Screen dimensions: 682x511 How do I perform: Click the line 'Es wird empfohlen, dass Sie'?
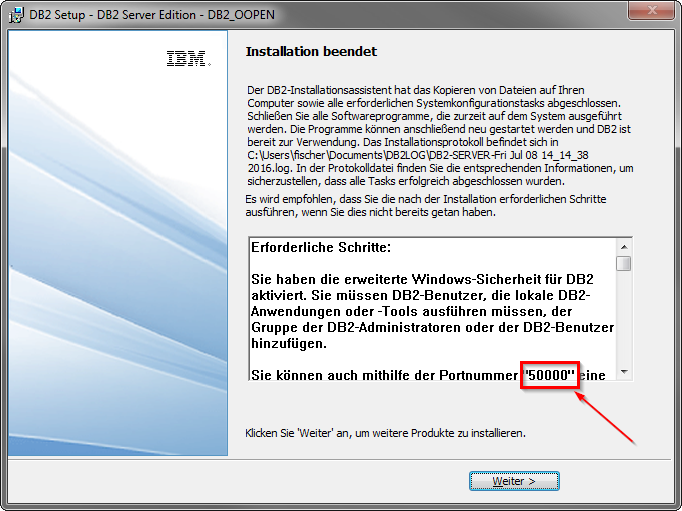point(426,199)
